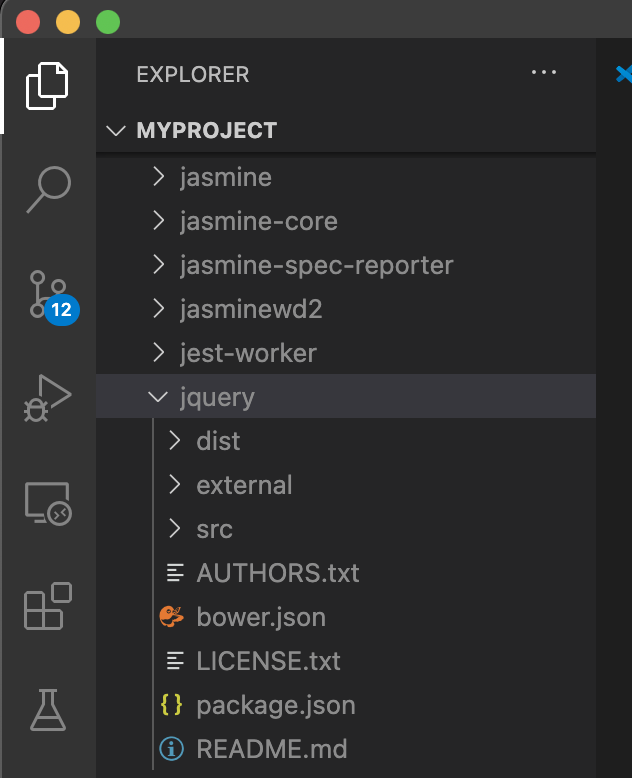Select the dist folder name
This screenshot has width=632, height=778.
coord(218,441)
